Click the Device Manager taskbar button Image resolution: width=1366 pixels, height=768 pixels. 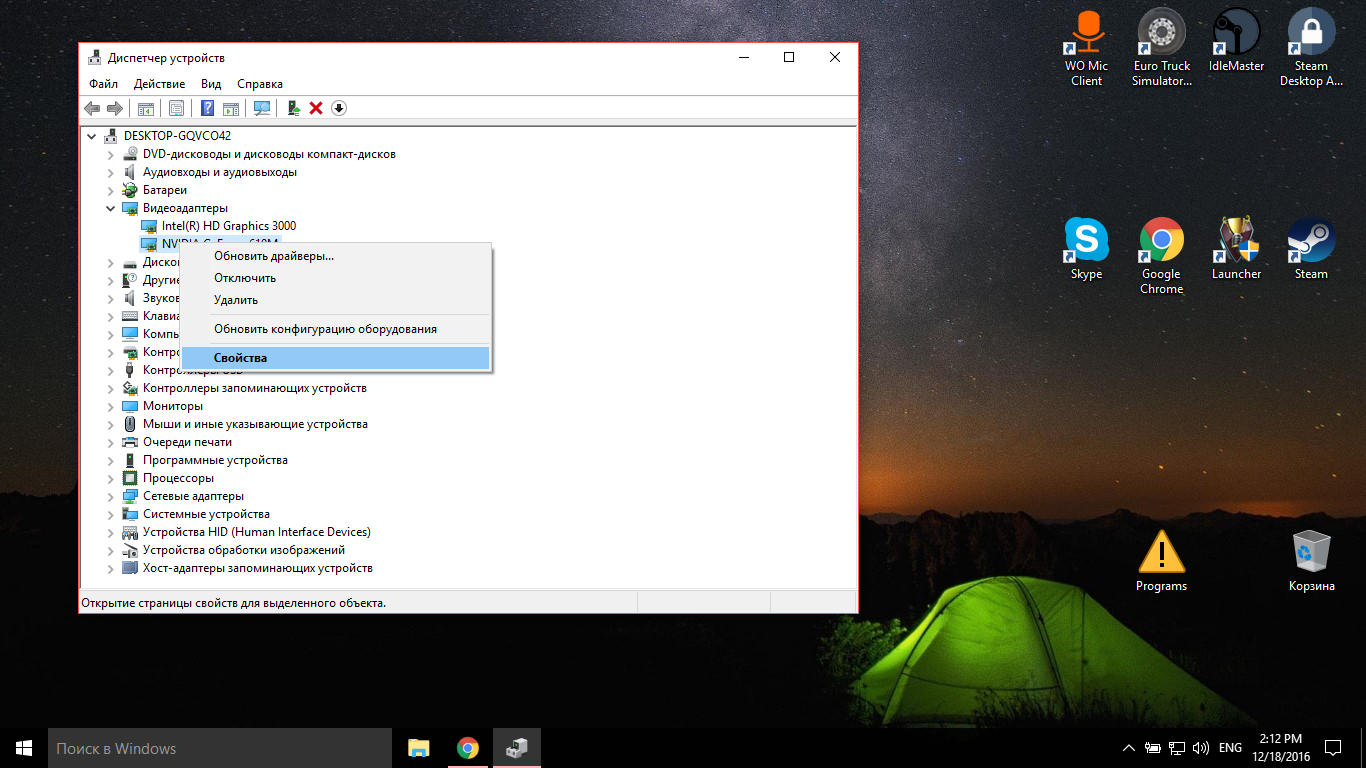[516, 748]
